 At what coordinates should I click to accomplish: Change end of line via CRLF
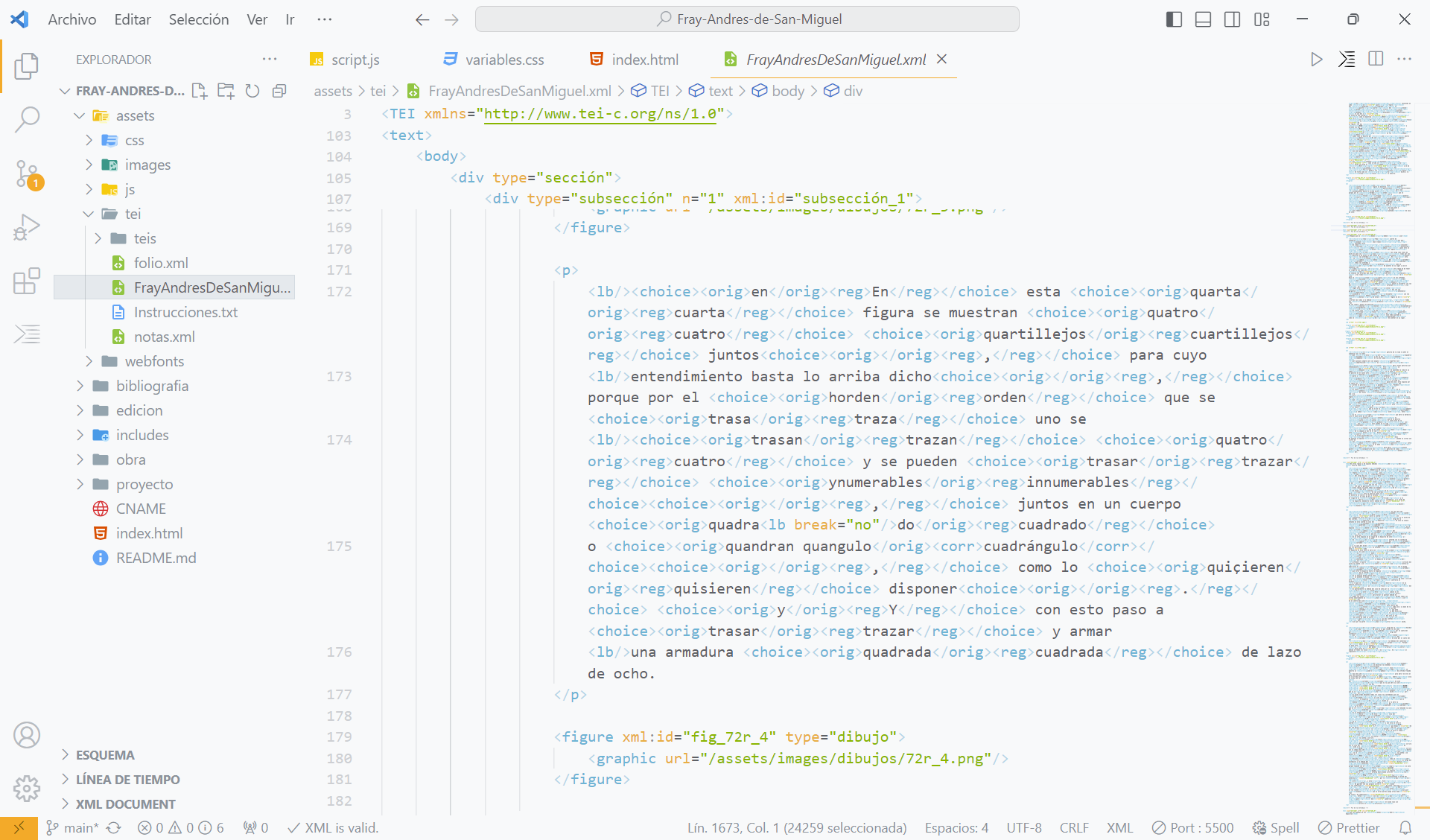[x=1074, y=828]
